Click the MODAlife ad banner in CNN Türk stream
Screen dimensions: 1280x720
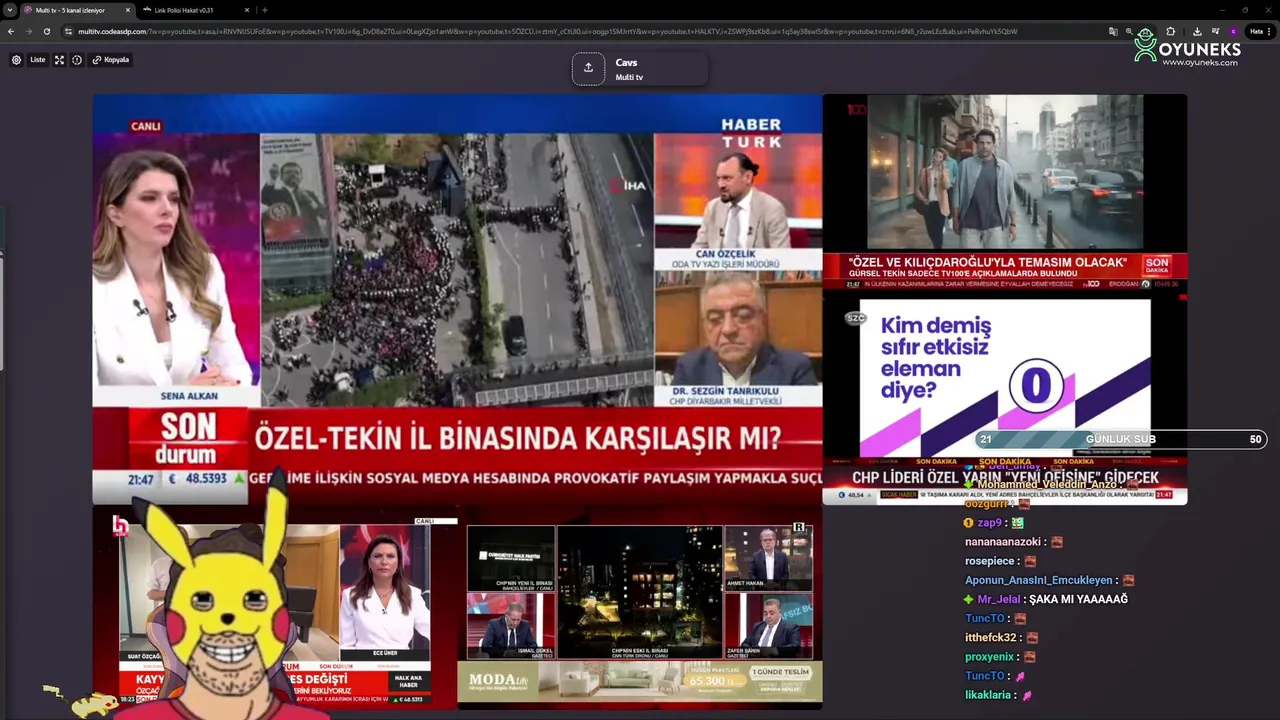640,682
